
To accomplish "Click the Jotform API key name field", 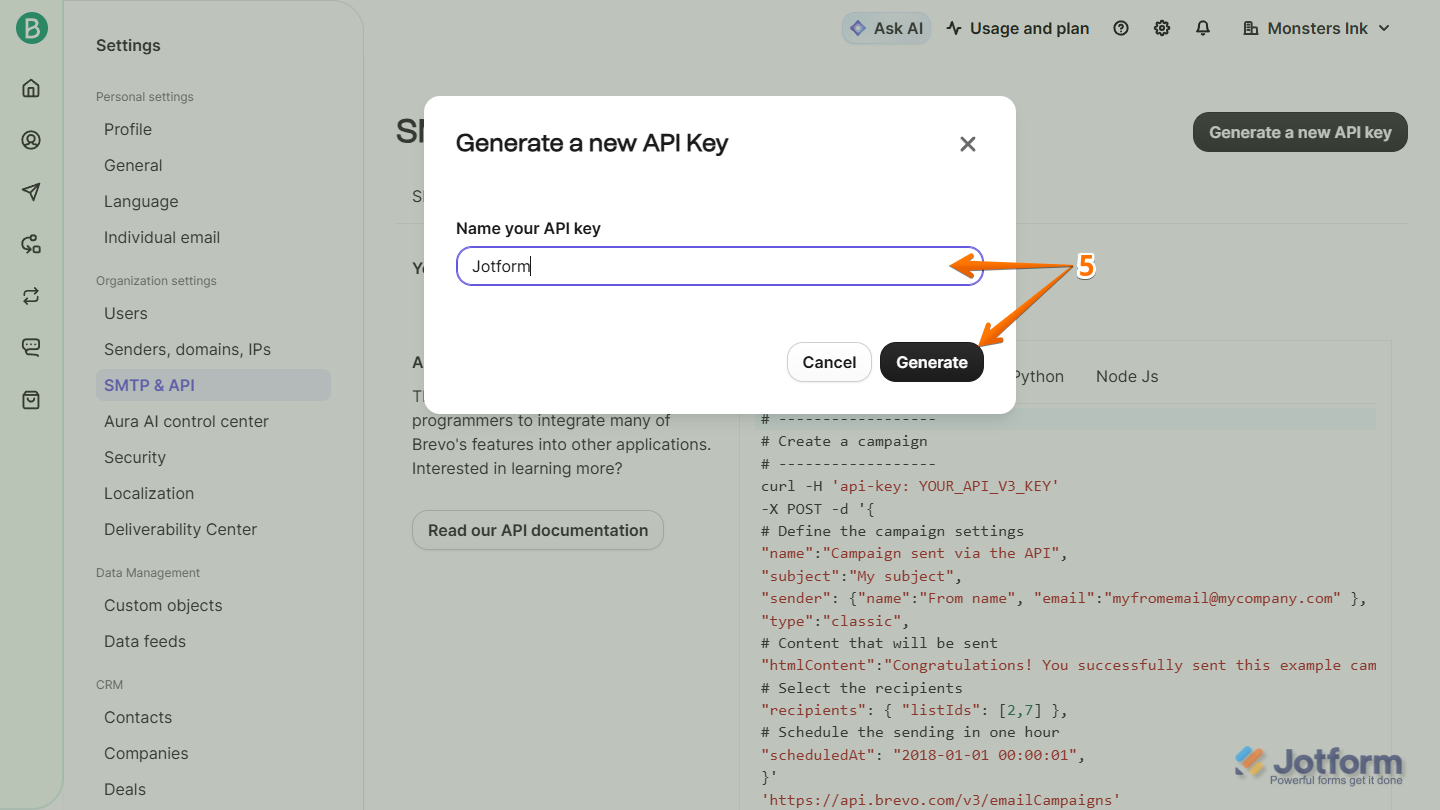I will (x=700, y=266).
